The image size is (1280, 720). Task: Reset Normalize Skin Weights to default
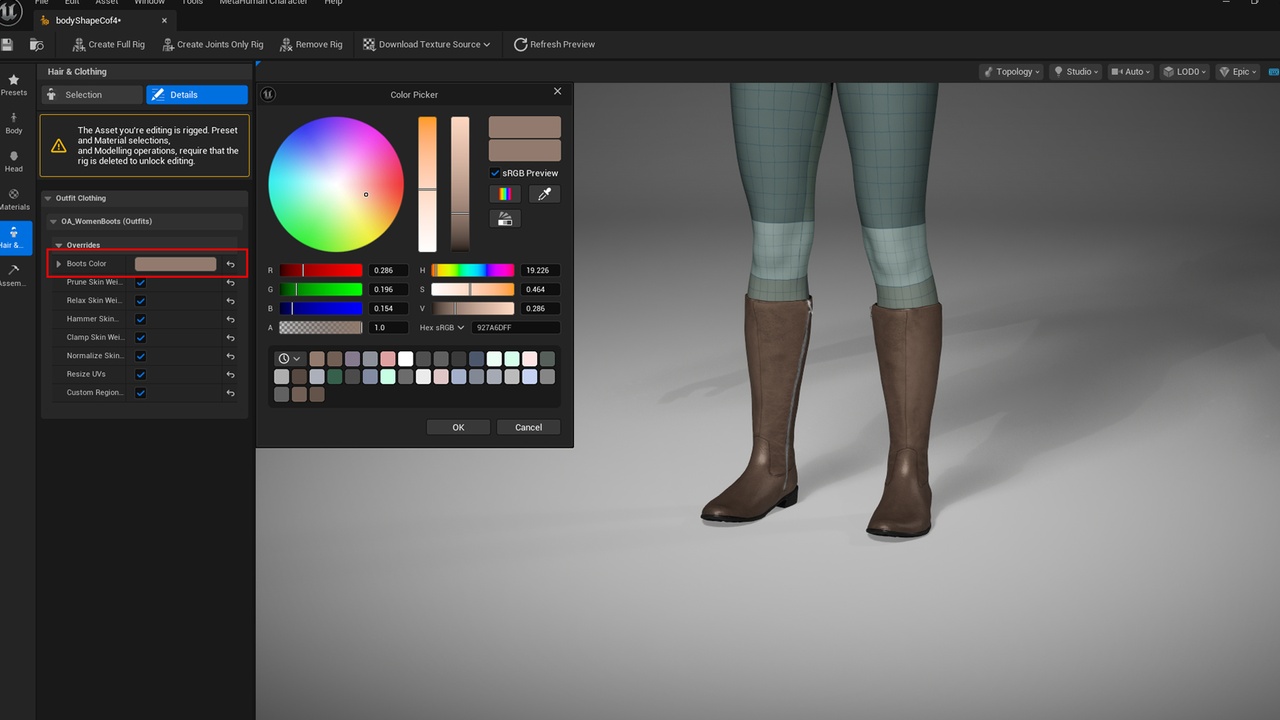[x=230, y=355]
